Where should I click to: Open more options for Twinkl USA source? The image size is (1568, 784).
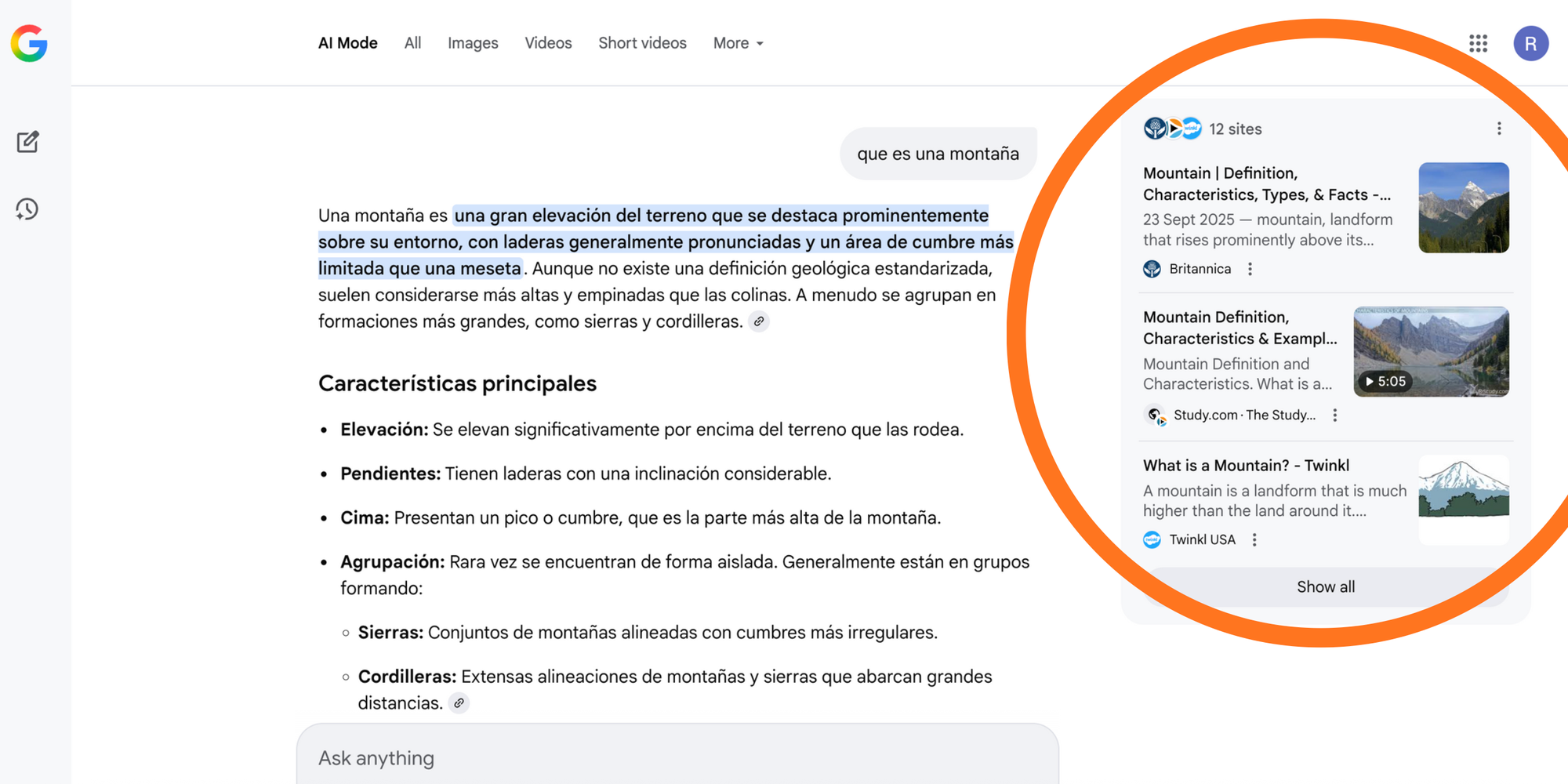1254,539
